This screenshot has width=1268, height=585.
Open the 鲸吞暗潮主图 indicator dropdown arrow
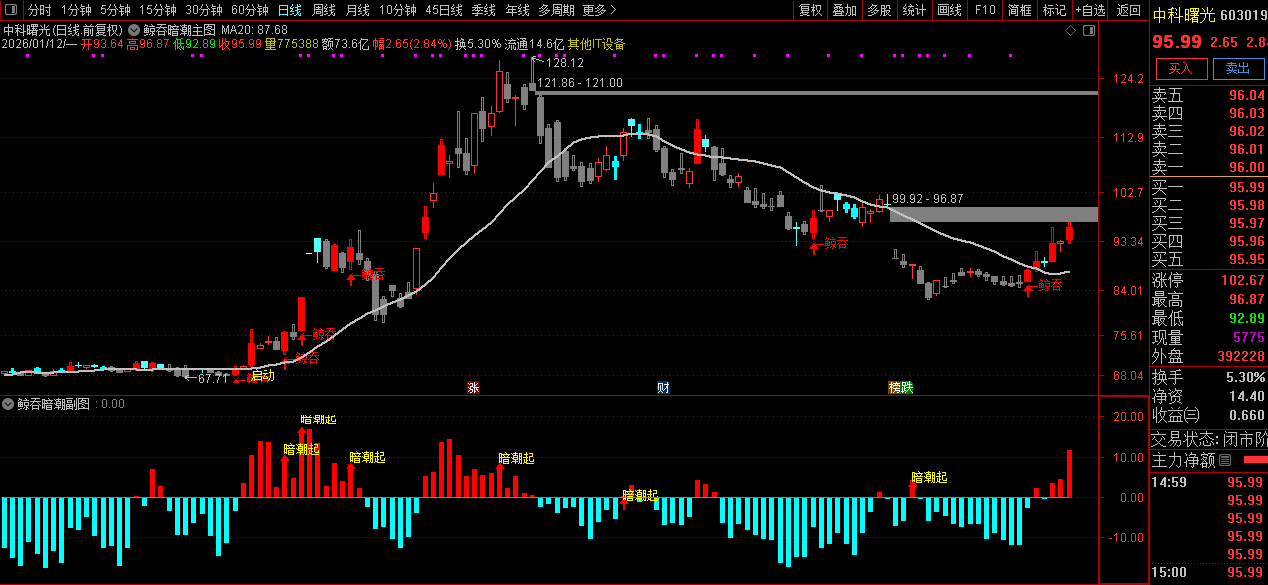pyautogui.click(x=134, y=30)
